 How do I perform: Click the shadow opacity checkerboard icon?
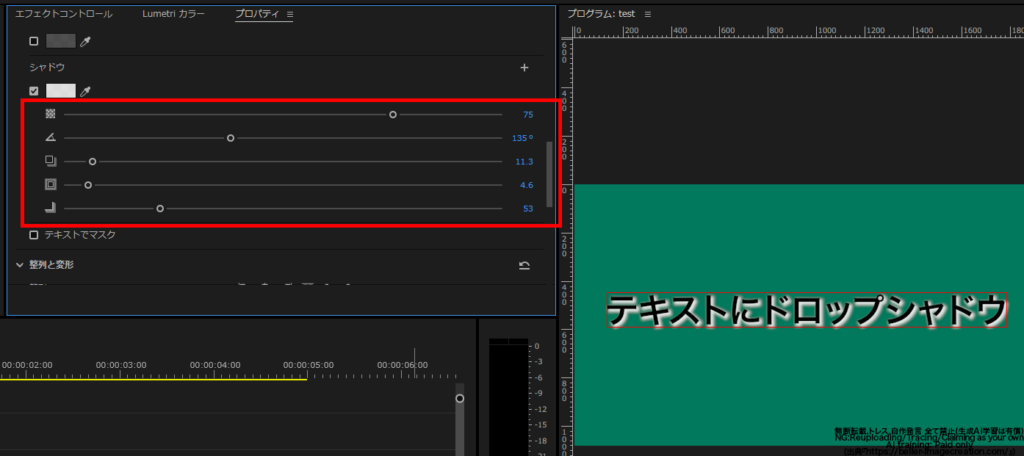click(x=50, y=114)
